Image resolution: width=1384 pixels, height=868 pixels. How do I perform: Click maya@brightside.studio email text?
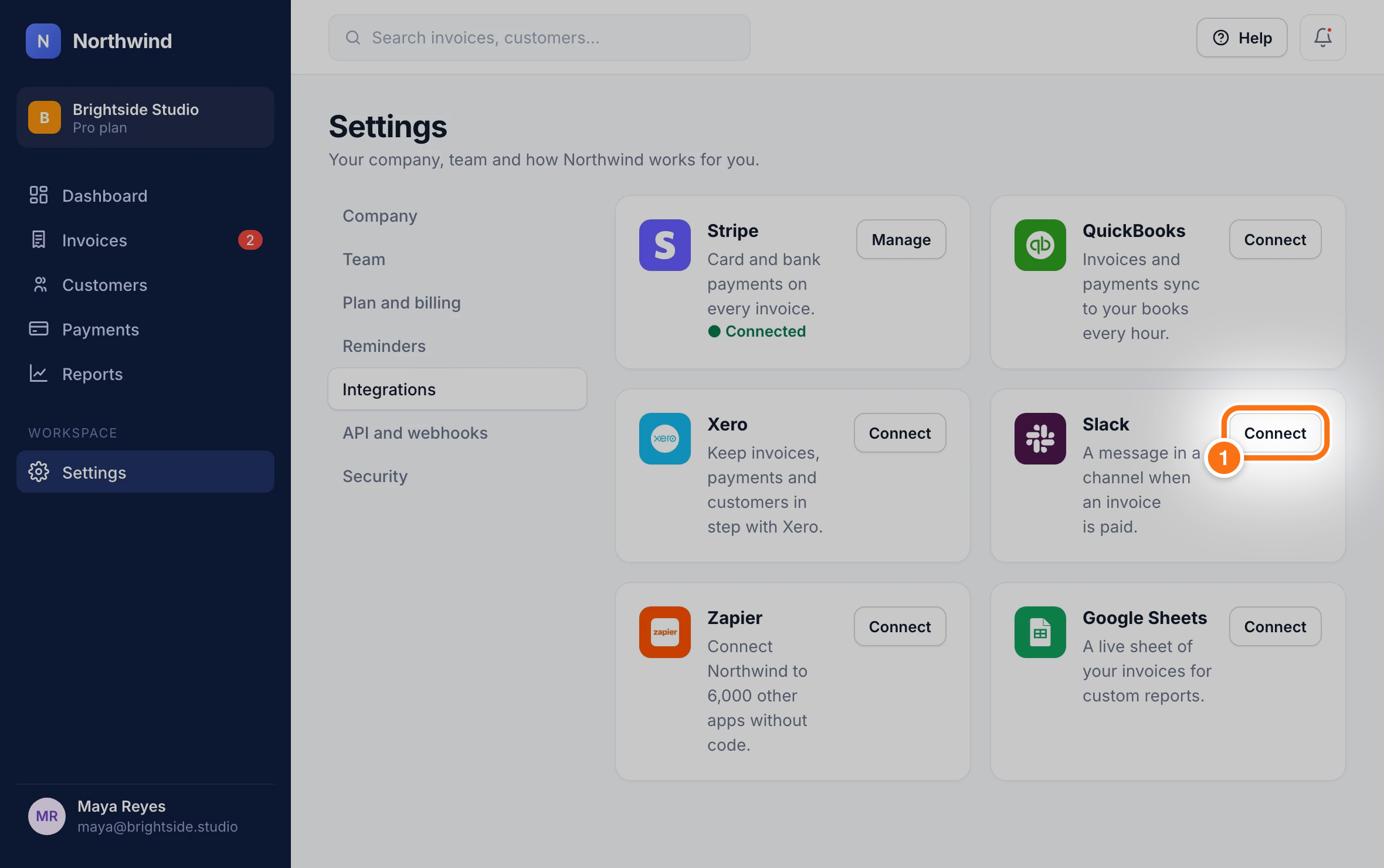157,826
